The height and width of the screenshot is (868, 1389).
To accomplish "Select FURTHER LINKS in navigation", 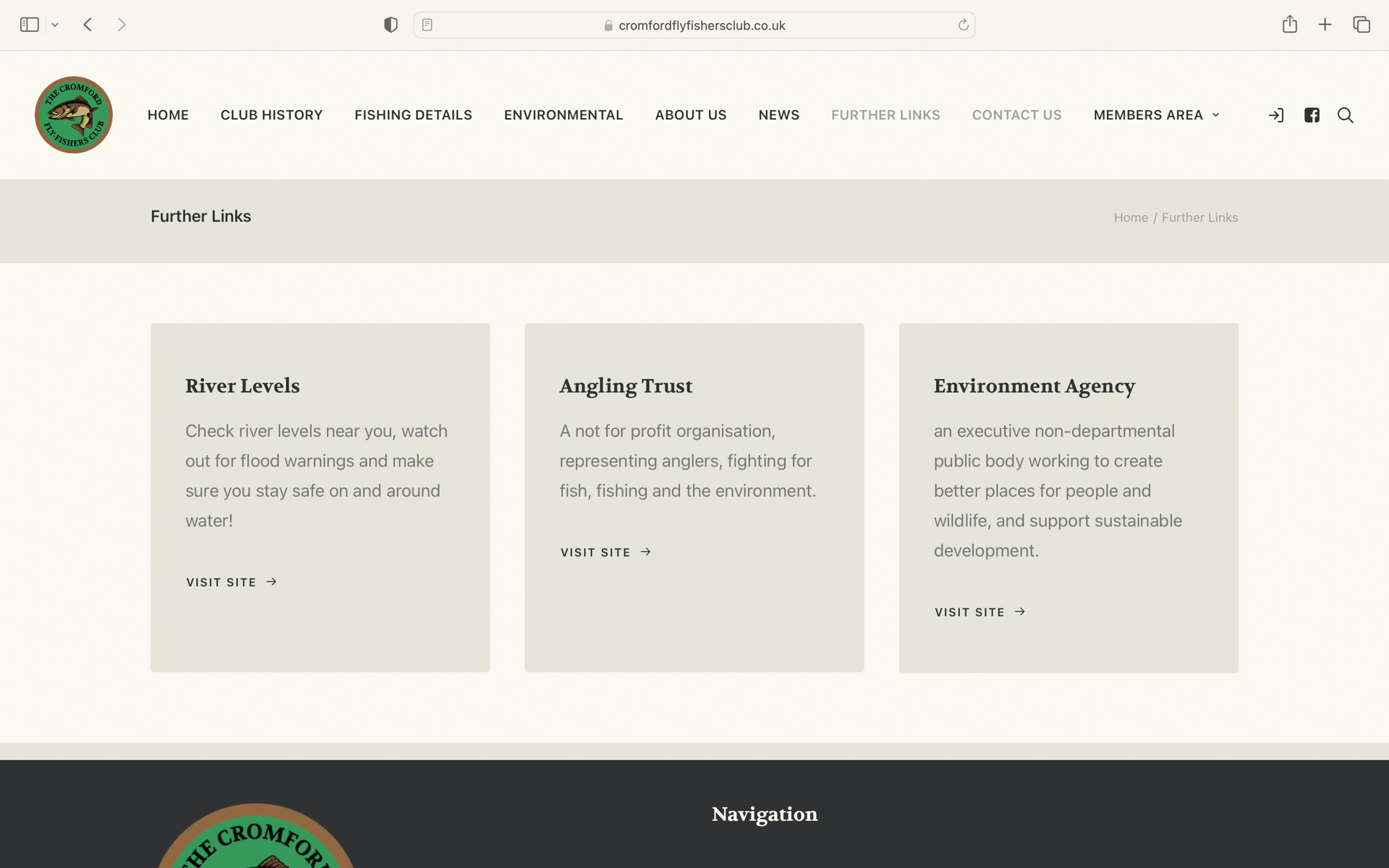I will [885, 115].
